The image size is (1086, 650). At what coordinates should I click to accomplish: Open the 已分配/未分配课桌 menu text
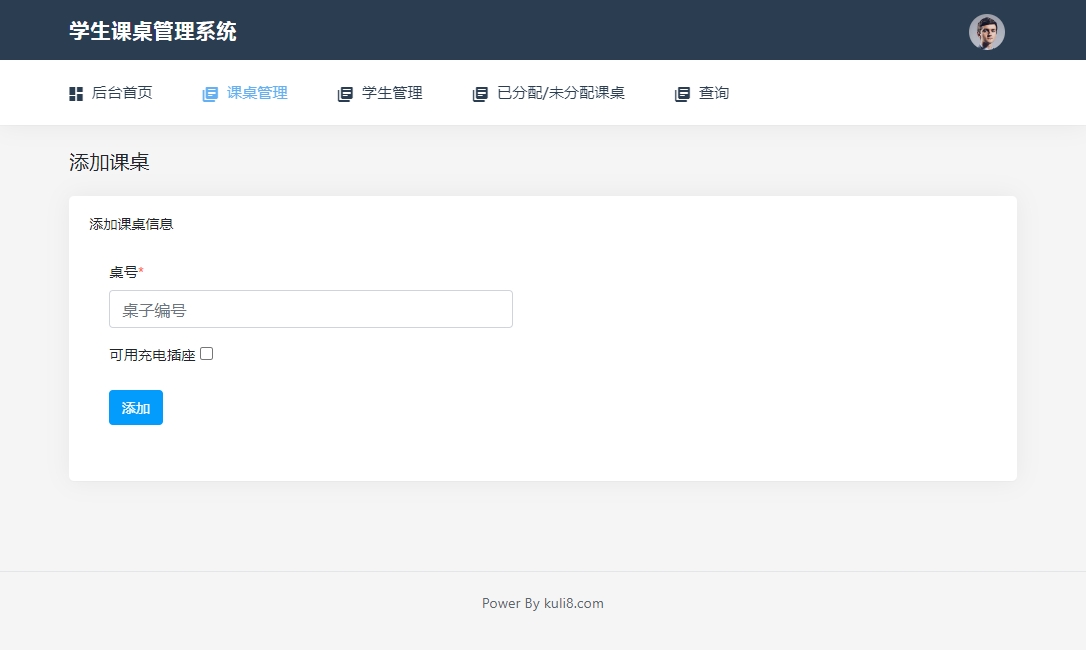click(561, 93)
